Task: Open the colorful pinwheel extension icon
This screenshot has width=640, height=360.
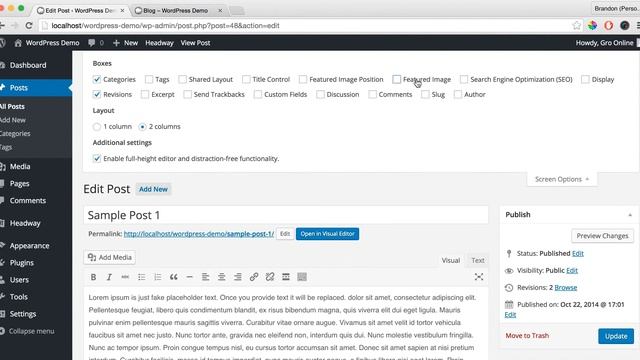Action: coord(592,26)
